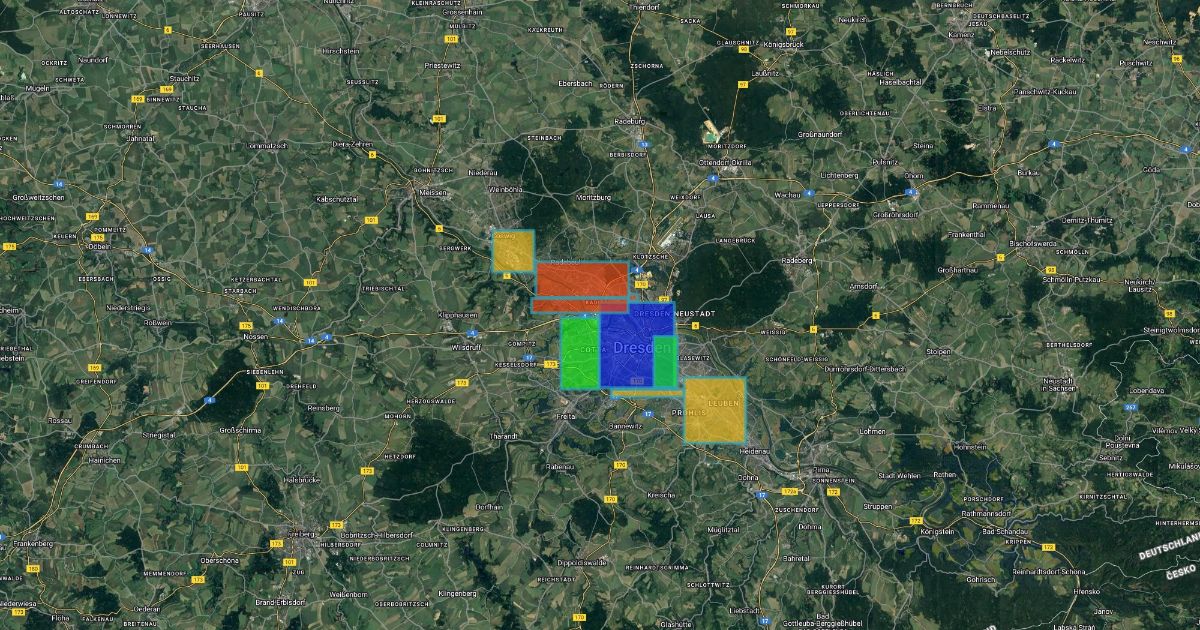Viewport: 1200px width, 630px height.
Task: Click the yellow Leuben overlay square
Action: [x=714, y=409]
